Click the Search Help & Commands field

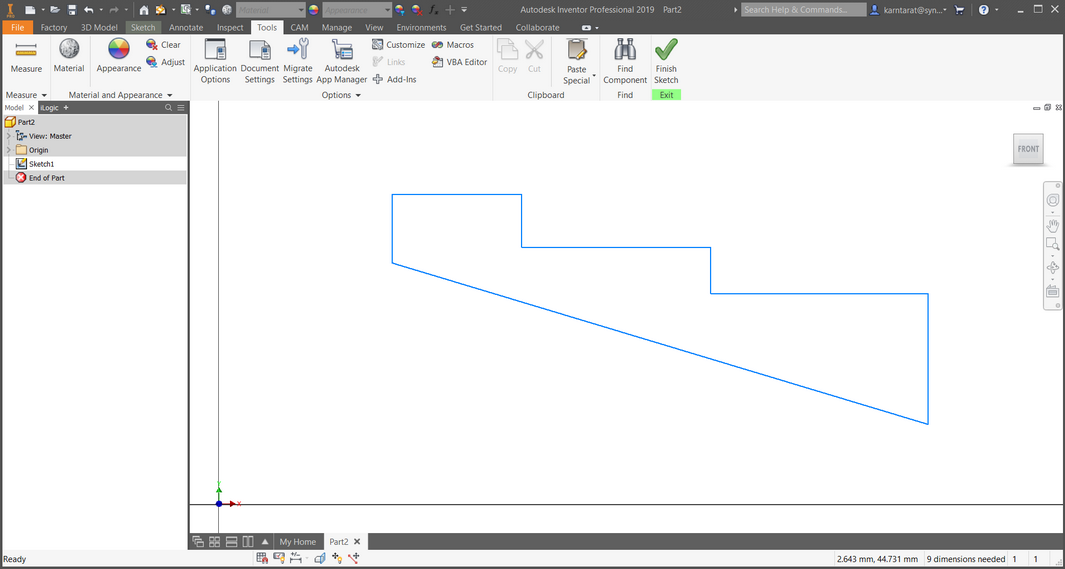click(x=804, y=10)
